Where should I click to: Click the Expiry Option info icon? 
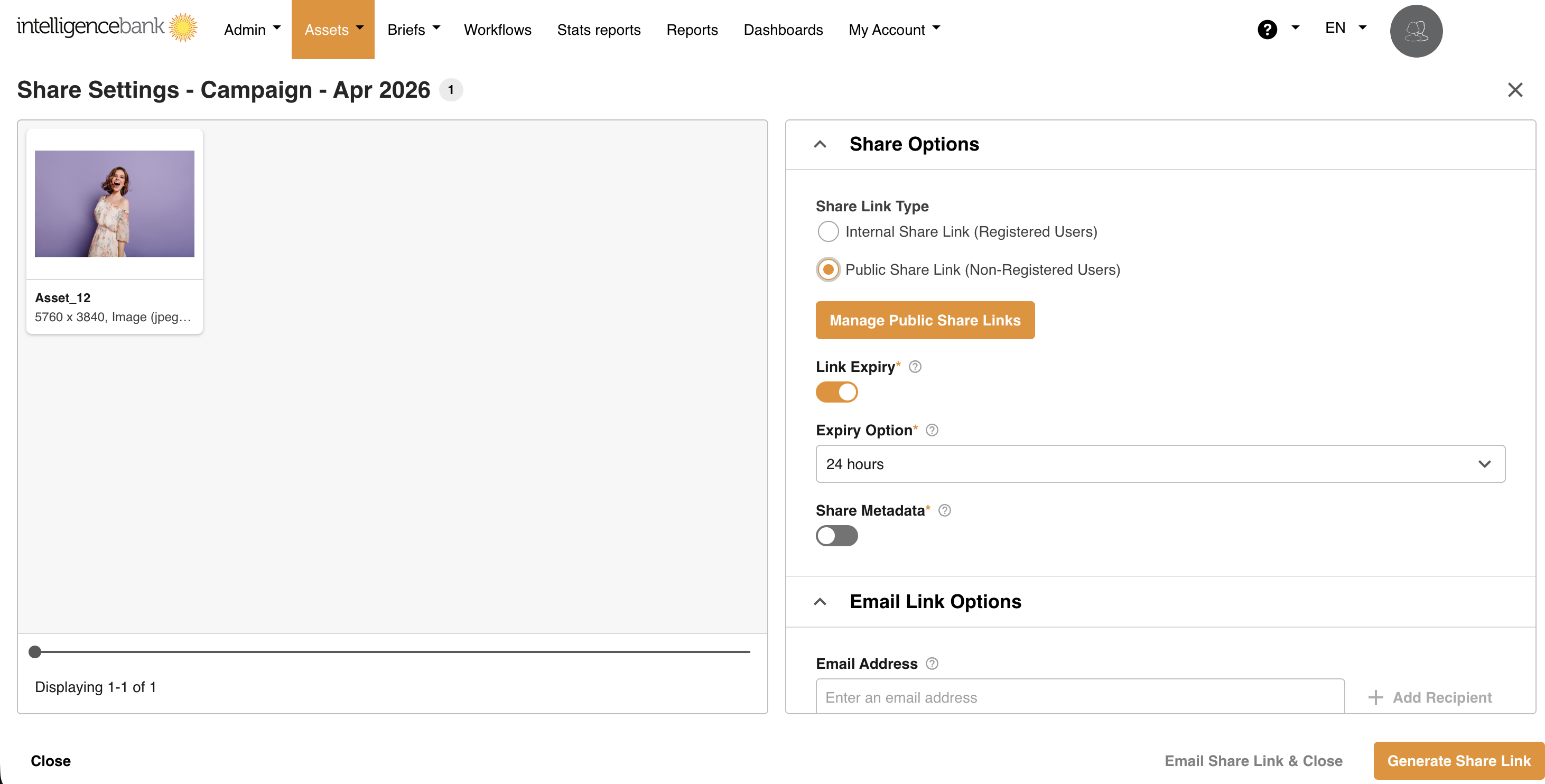[932, 430]
